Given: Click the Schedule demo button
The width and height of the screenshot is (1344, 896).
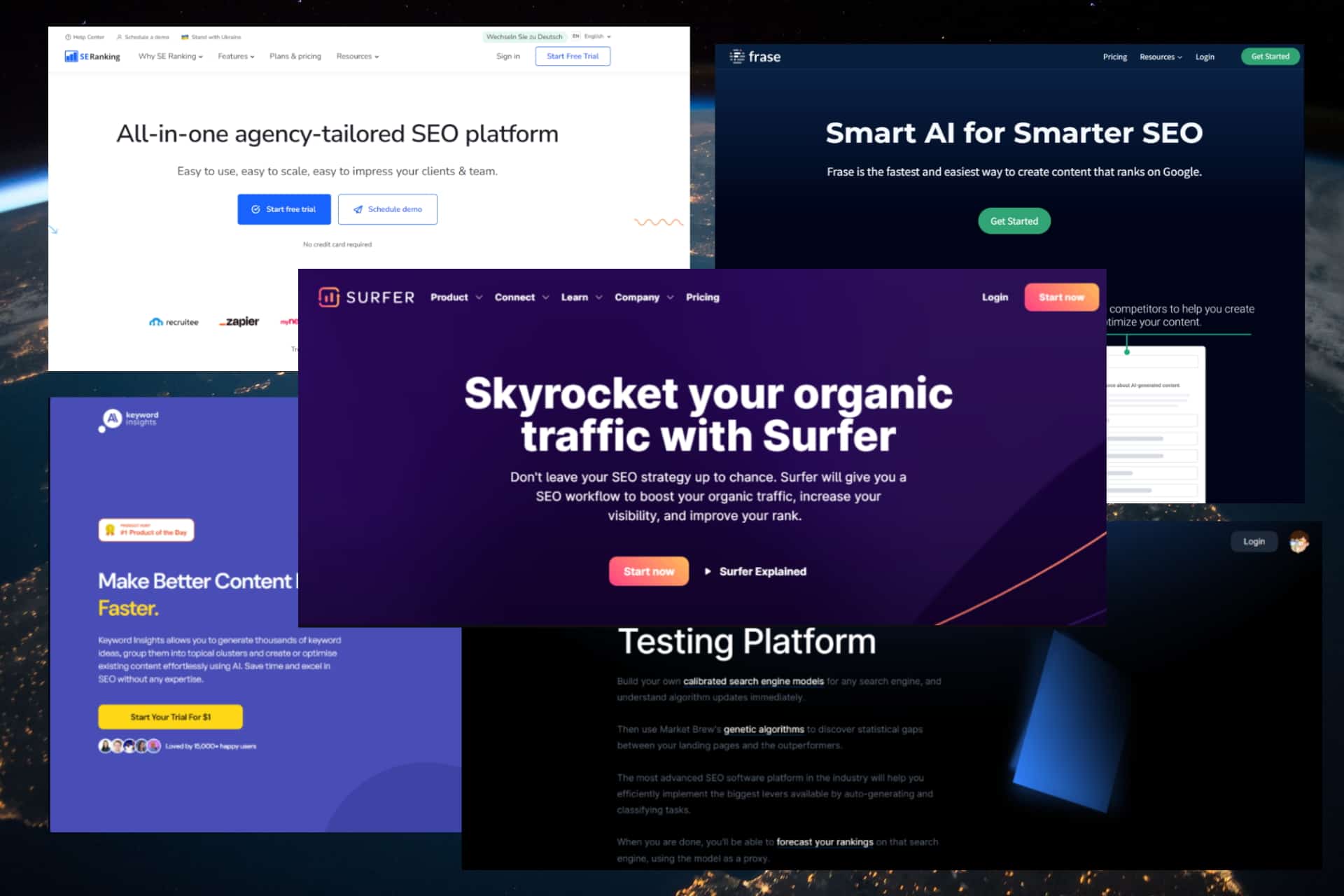Looking at the screenshot, I should [x=388, y=209].
